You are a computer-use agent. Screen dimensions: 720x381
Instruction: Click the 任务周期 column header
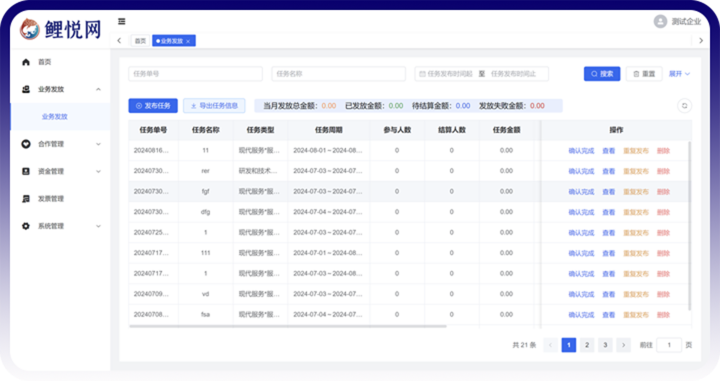(x=329, y=130)
